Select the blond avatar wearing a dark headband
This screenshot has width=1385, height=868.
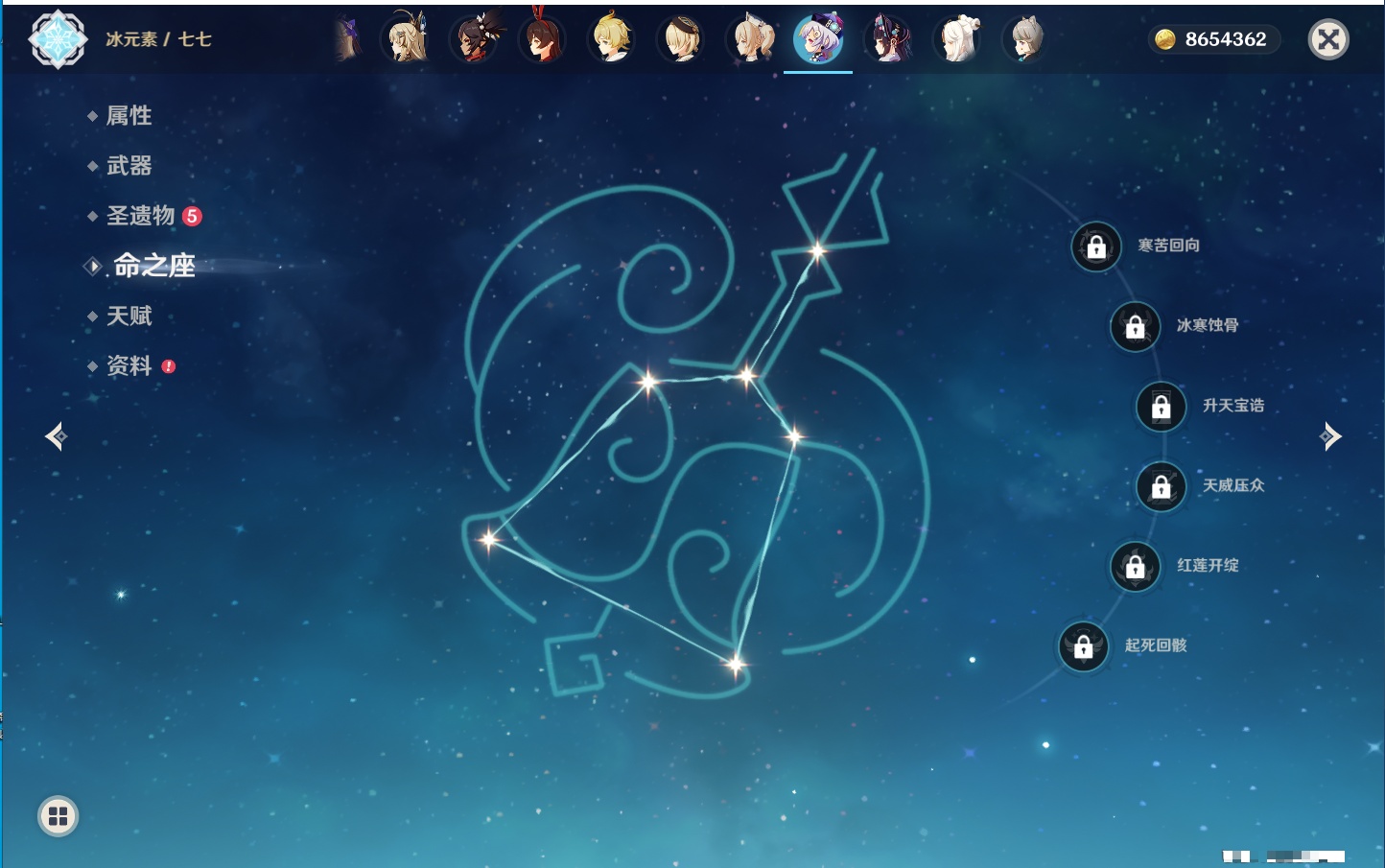tap(680, 38)
